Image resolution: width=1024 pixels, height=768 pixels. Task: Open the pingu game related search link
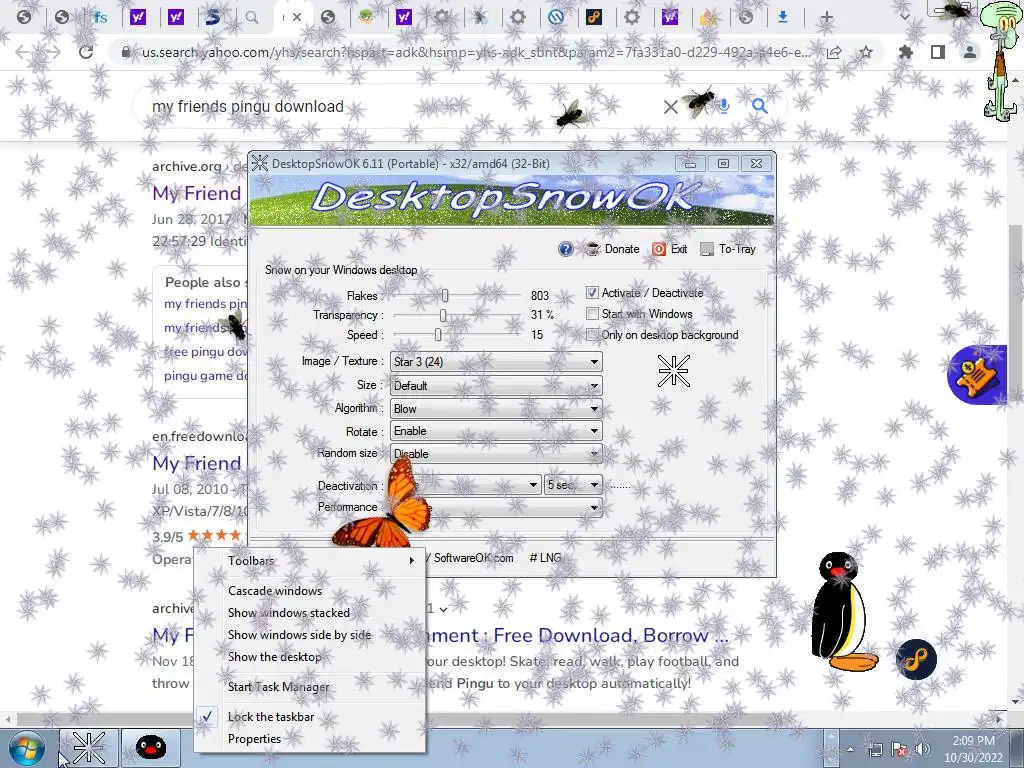tap(205, 376)
